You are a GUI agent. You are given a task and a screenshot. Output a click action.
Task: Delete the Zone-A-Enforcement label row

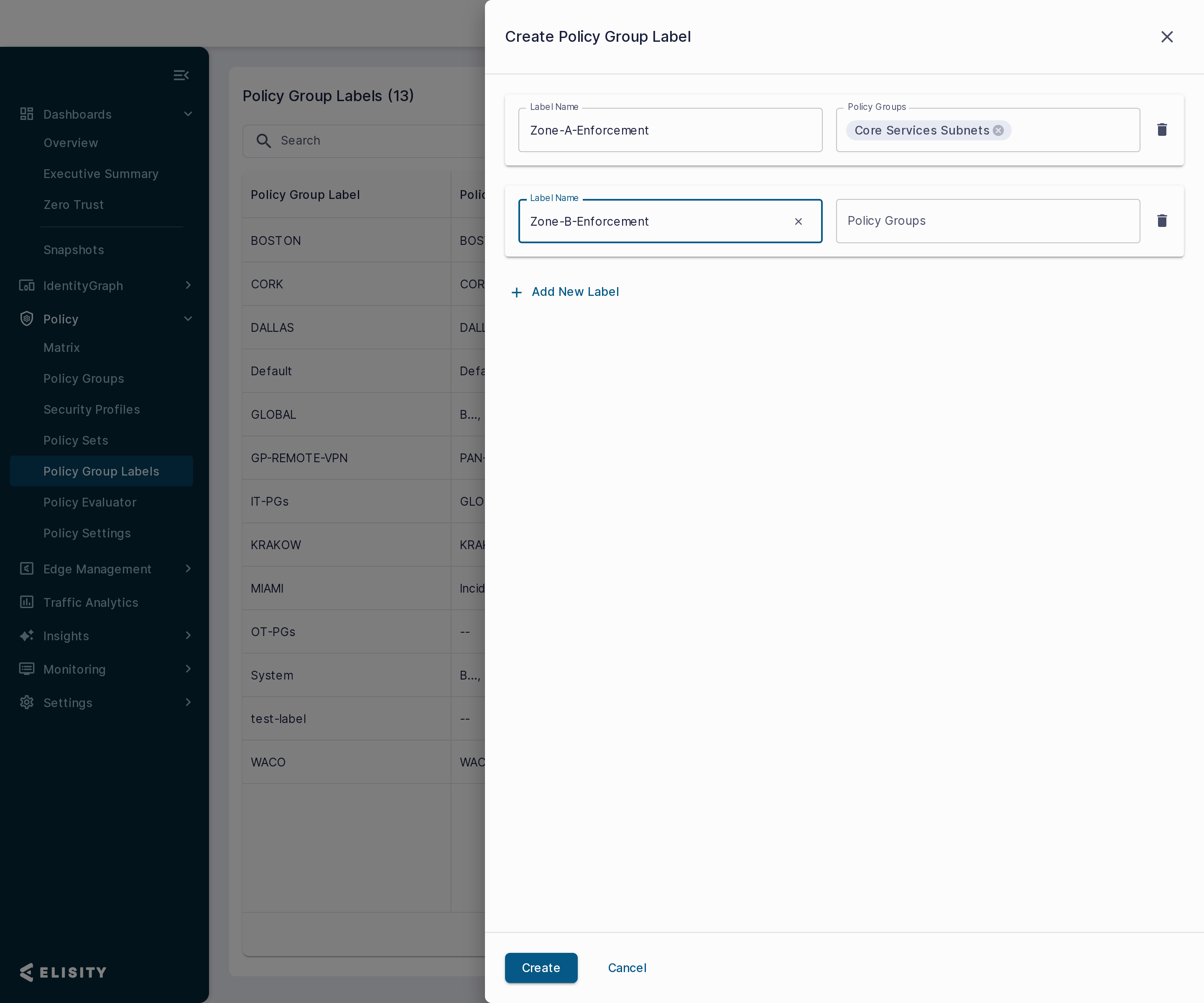pos(1162,130)
